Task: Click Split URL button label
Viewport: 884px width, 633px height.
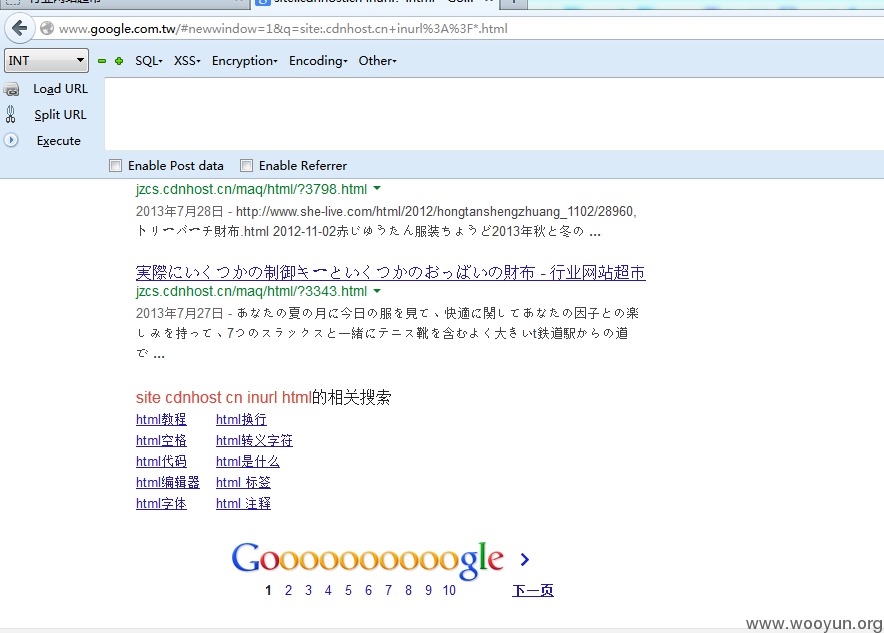Action: (60, 114)
